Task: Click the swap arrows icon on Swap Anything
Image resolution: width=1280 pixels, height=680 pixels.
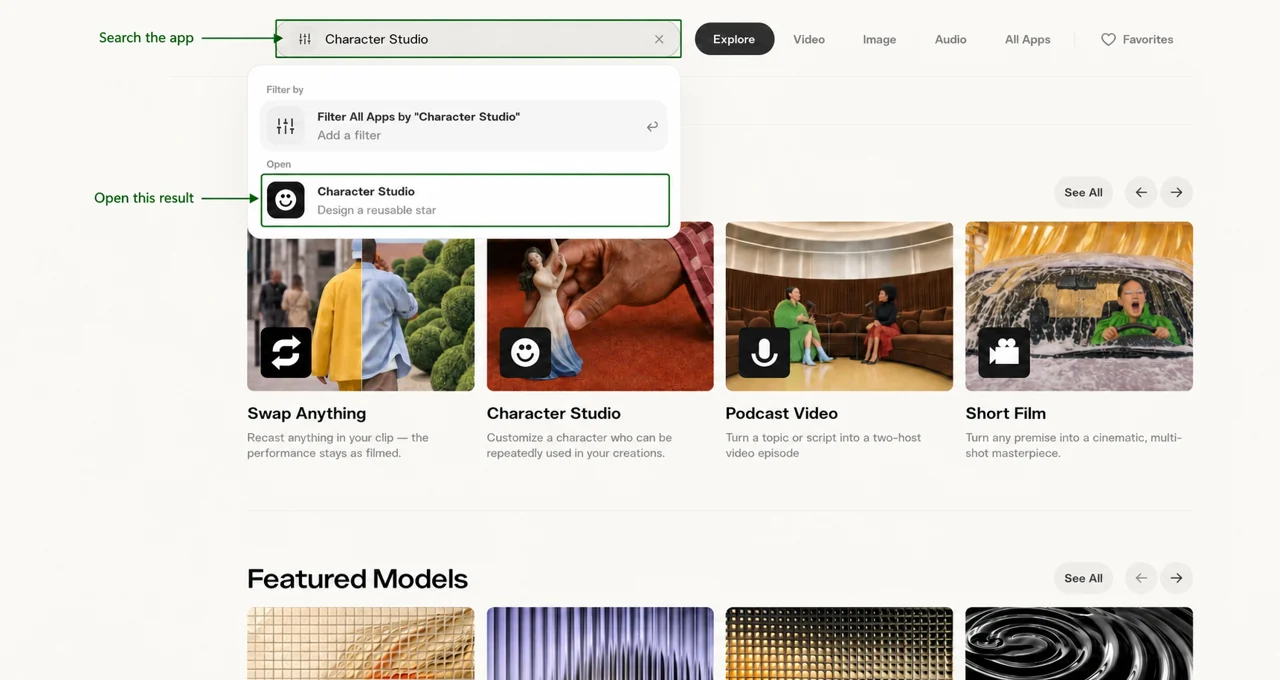Action: (x=286, y=352)
